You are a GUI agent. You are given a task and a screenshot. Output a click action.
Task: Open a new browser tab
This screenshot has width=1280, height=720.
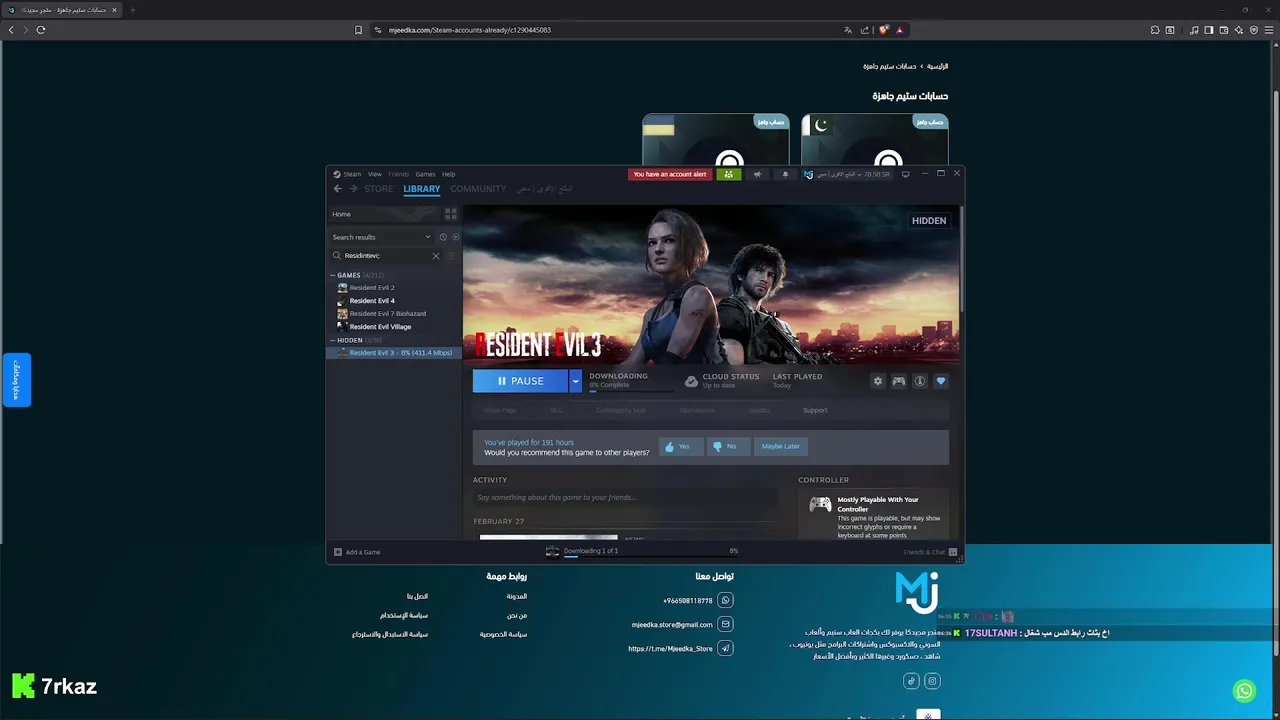132,10
